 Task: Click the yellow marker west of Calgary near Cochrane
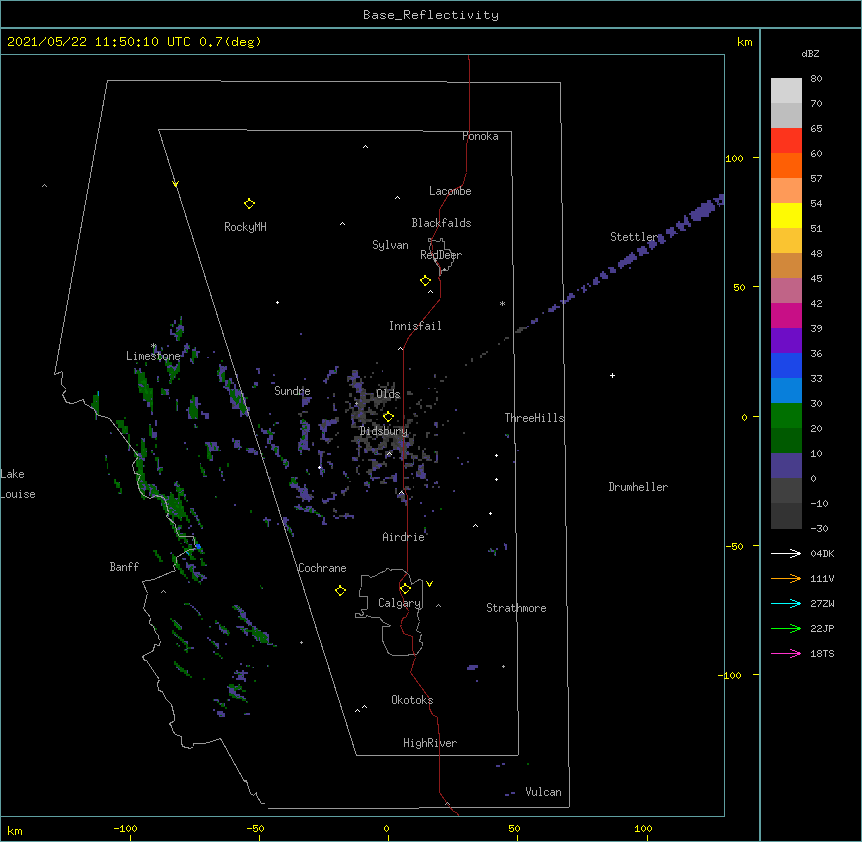click(x=340, y=590)
